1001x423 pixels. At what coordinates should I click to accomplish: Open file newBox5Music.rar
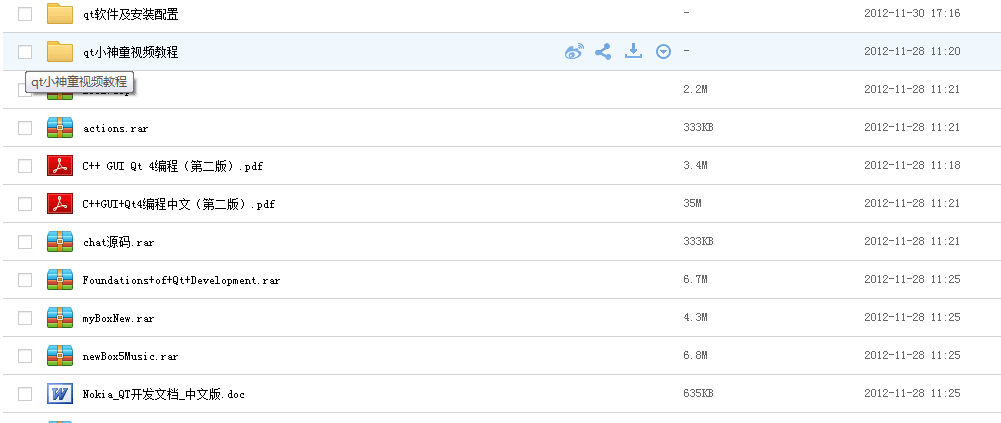tap(130, 356)
